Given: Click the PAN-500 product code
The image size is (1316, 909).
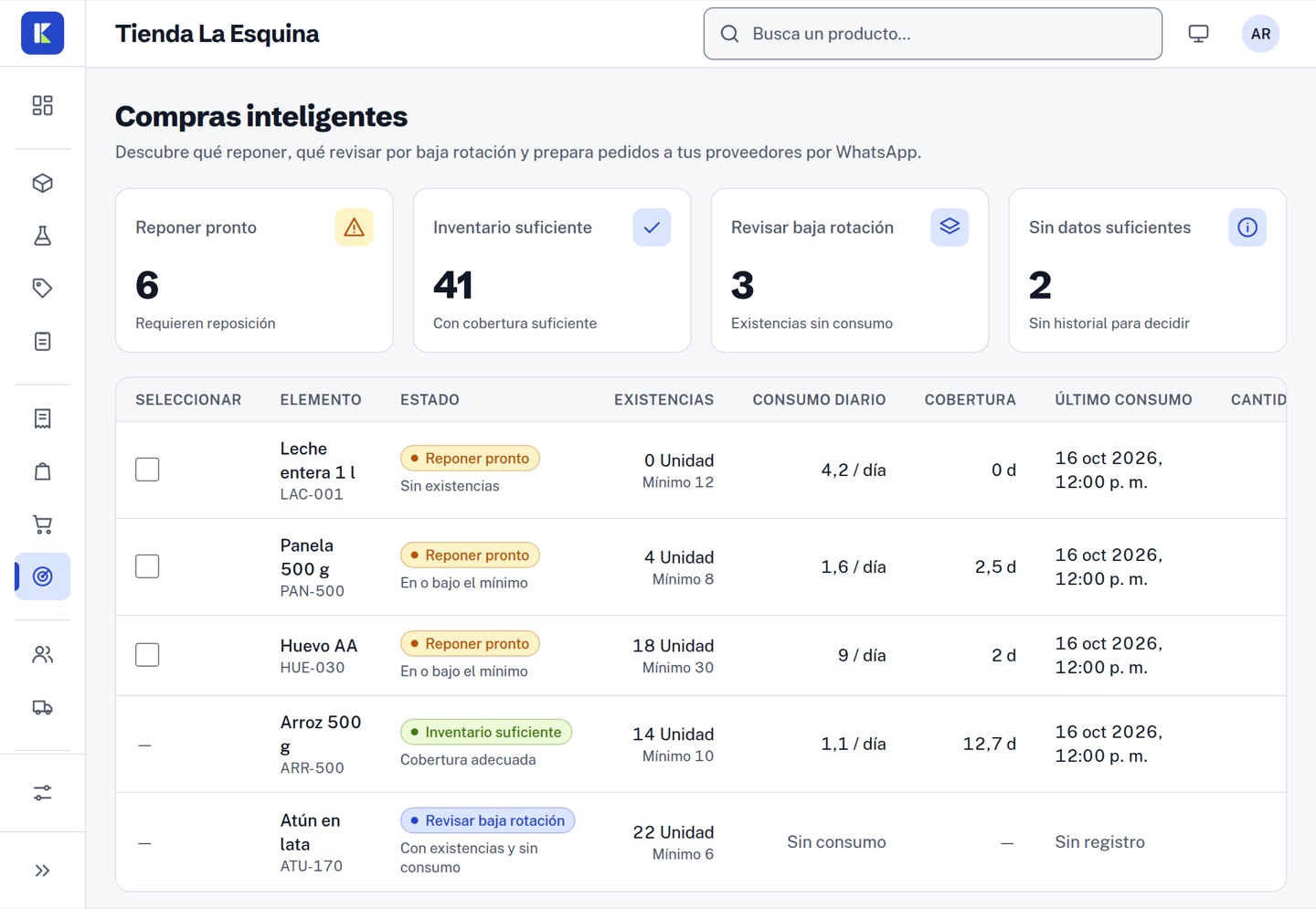Looking at the screenshot, I should 313,591.
